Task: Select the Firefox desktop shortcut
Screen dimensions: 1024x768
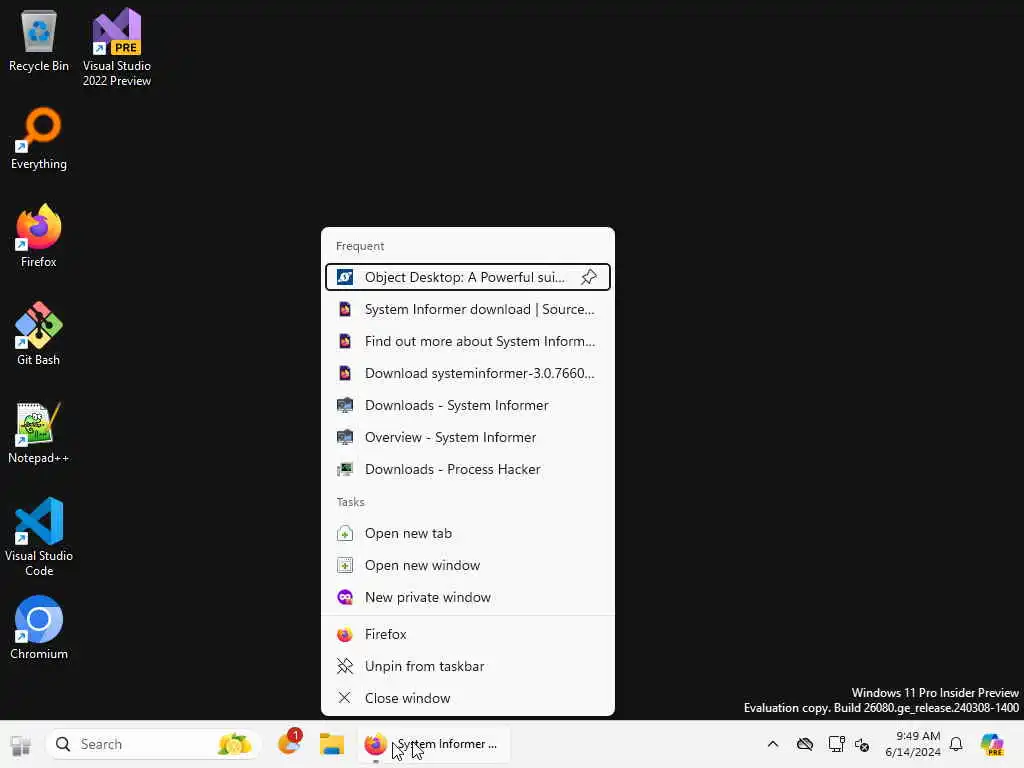Action: coord(39,236)
